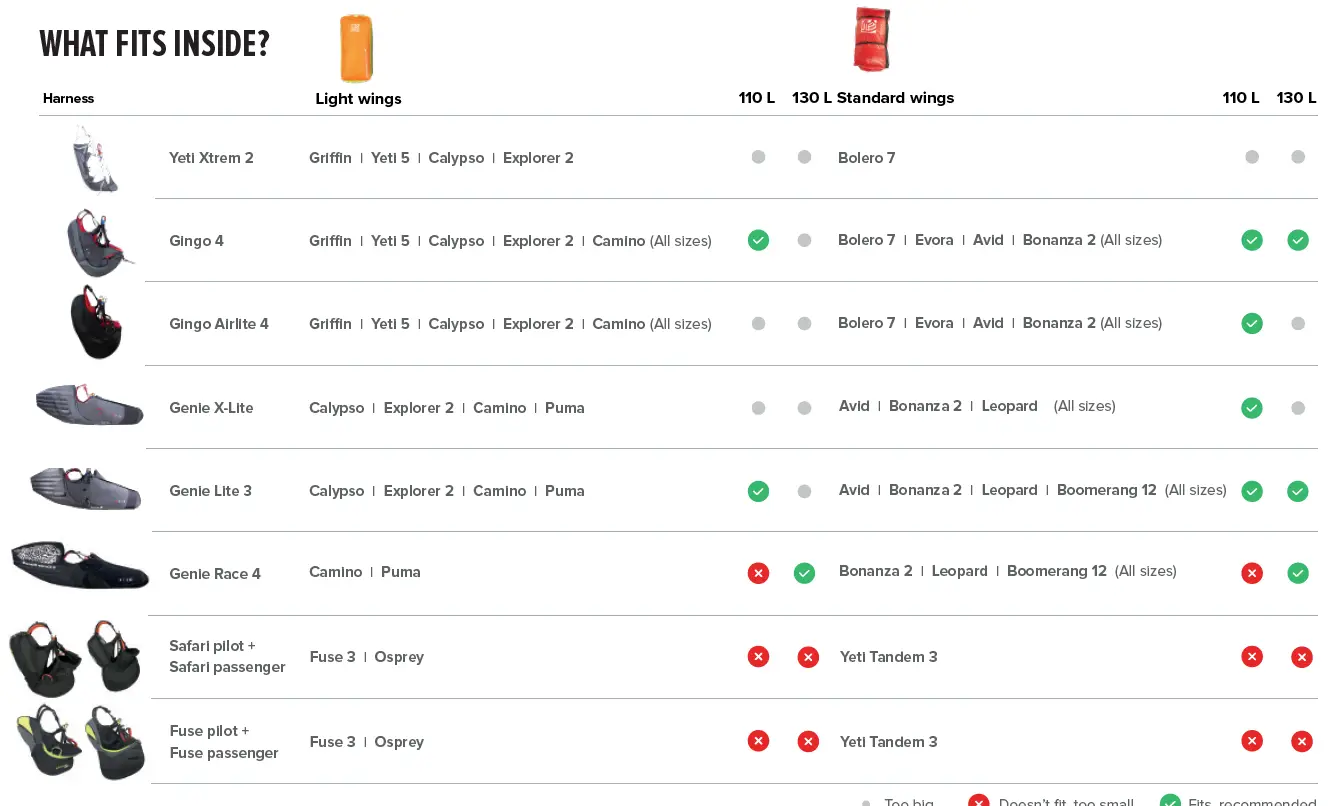This screenshot has width=1335, height=806.
Task: Click the green check for Genie Race 4 light wings 130 L
Action: coord(804,573)
